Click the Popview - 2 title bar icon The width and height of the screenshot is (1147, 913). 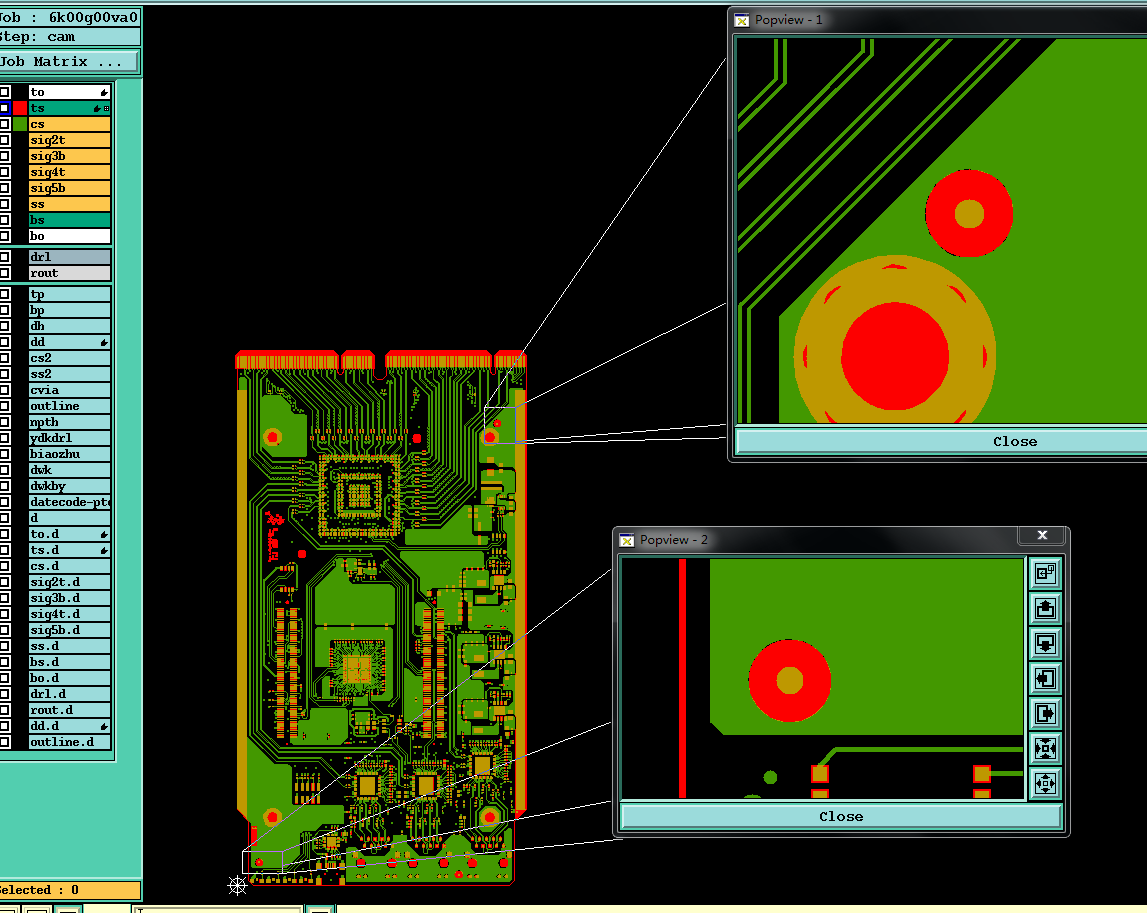pyautogui.click(x=627, y=540)
